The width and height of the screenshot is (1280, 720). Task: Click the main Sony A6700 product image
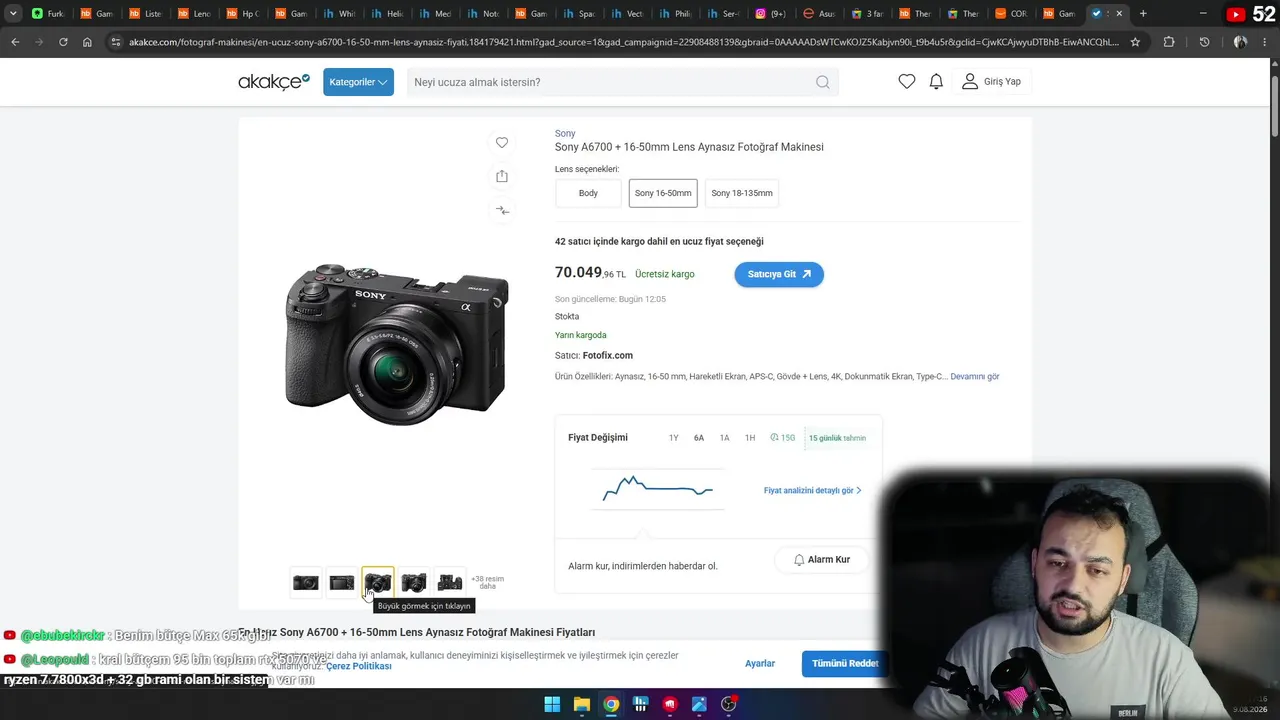[397, 344]
